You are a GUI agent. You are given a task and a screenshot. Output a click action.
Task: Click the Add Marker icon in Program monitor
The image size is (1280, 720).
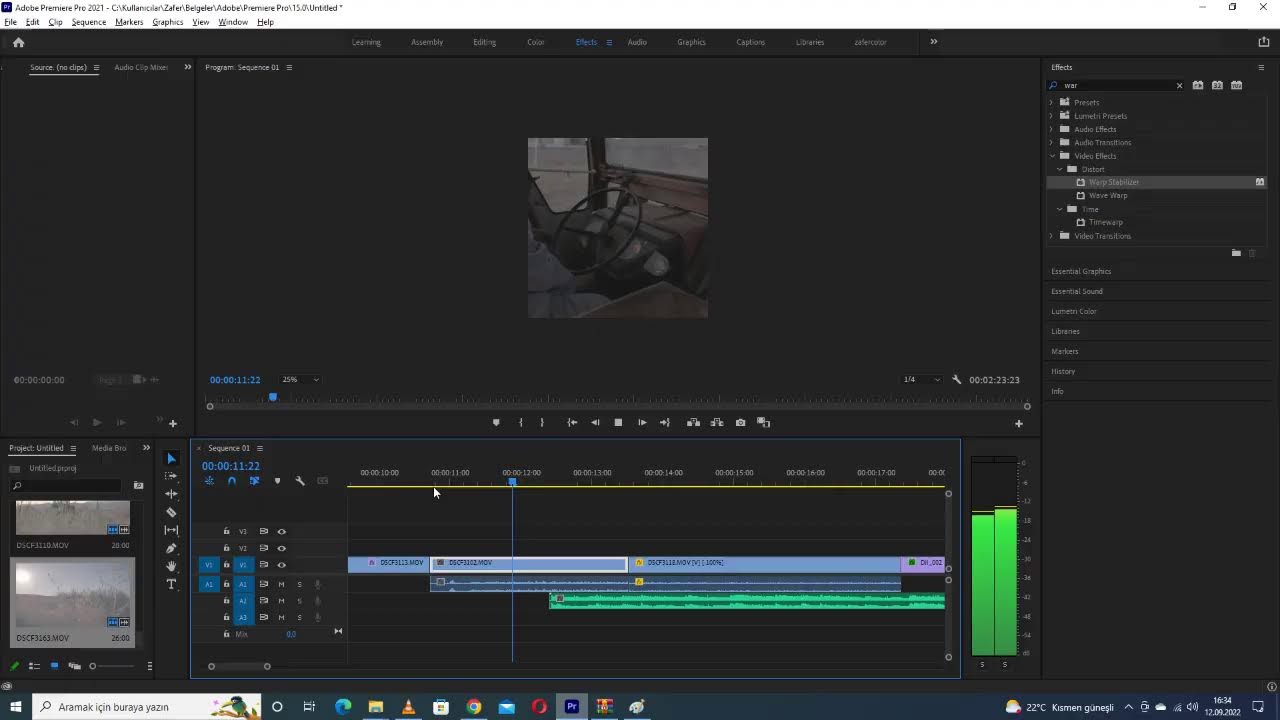(x=496, y=422)
